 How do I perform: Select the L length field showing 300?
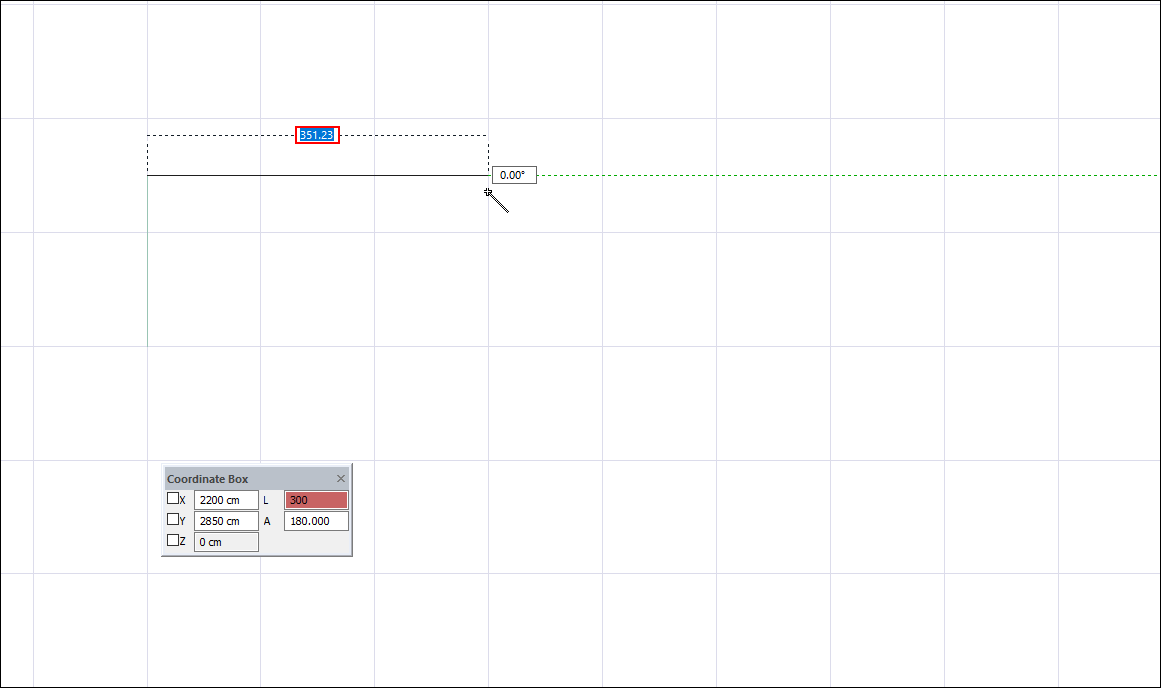[316, 500]
